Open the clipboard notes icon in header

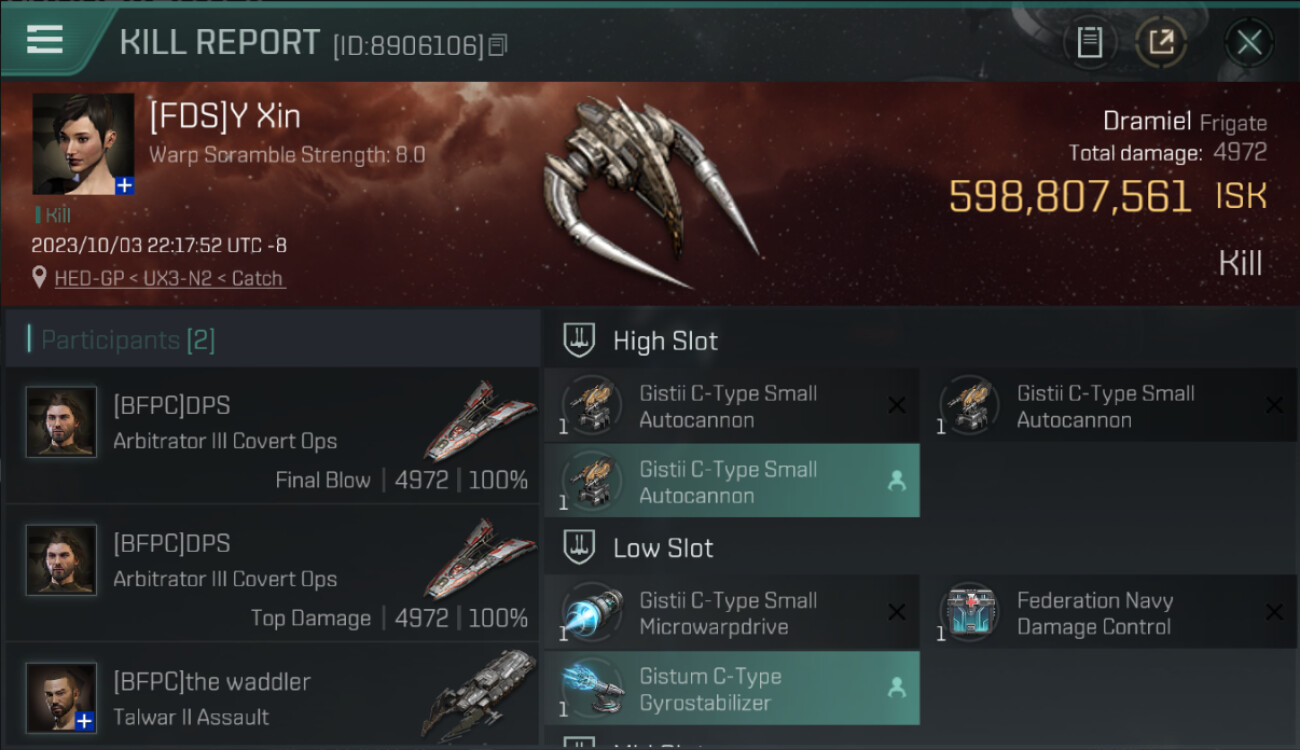tap(1089, 43)
